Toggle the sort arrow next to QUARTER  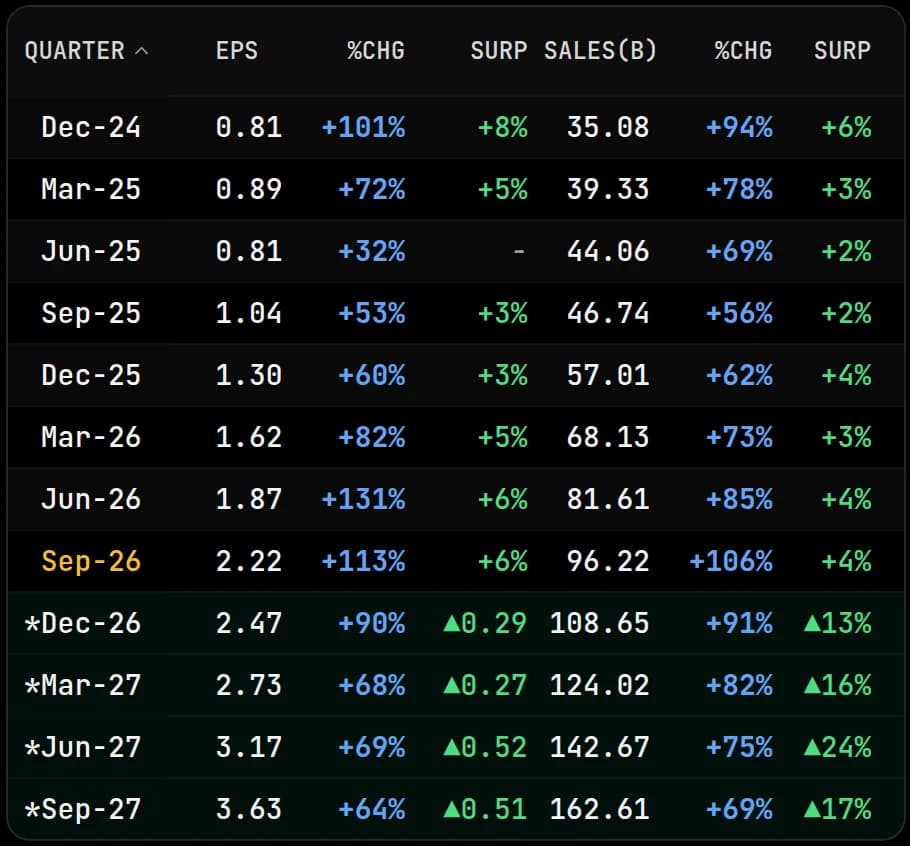click(x=141, y=51)
